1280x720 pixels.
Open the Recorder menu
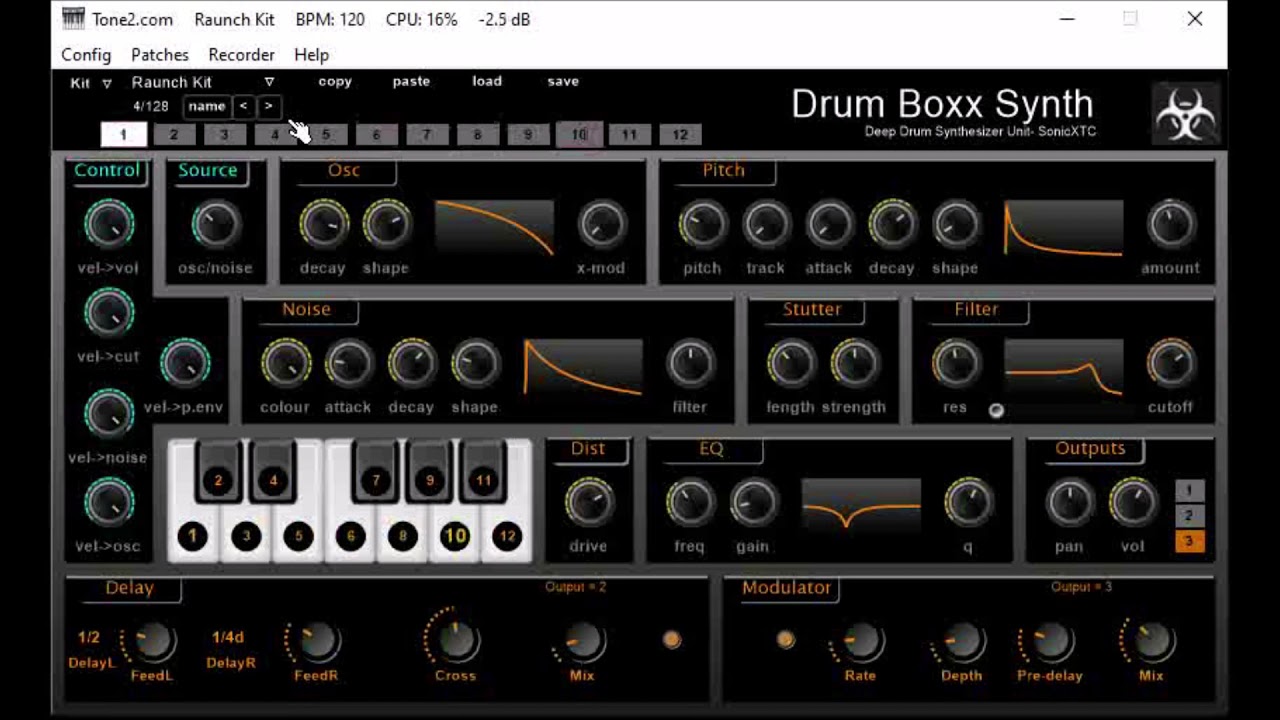pyautogui.click(x=241, y=55)
